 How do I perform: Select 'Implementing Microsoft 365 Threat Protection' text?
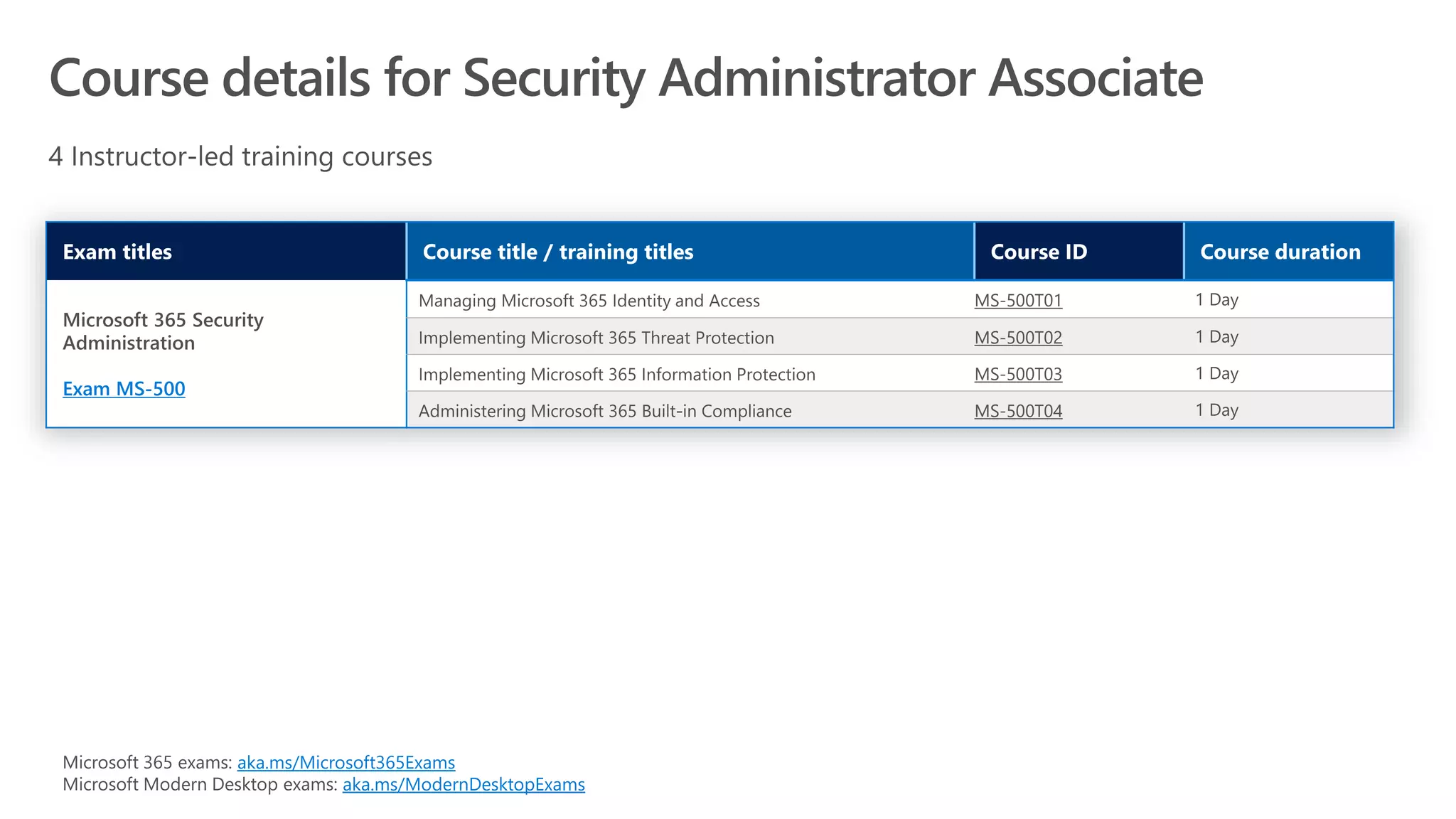click(x=596, y=338)
